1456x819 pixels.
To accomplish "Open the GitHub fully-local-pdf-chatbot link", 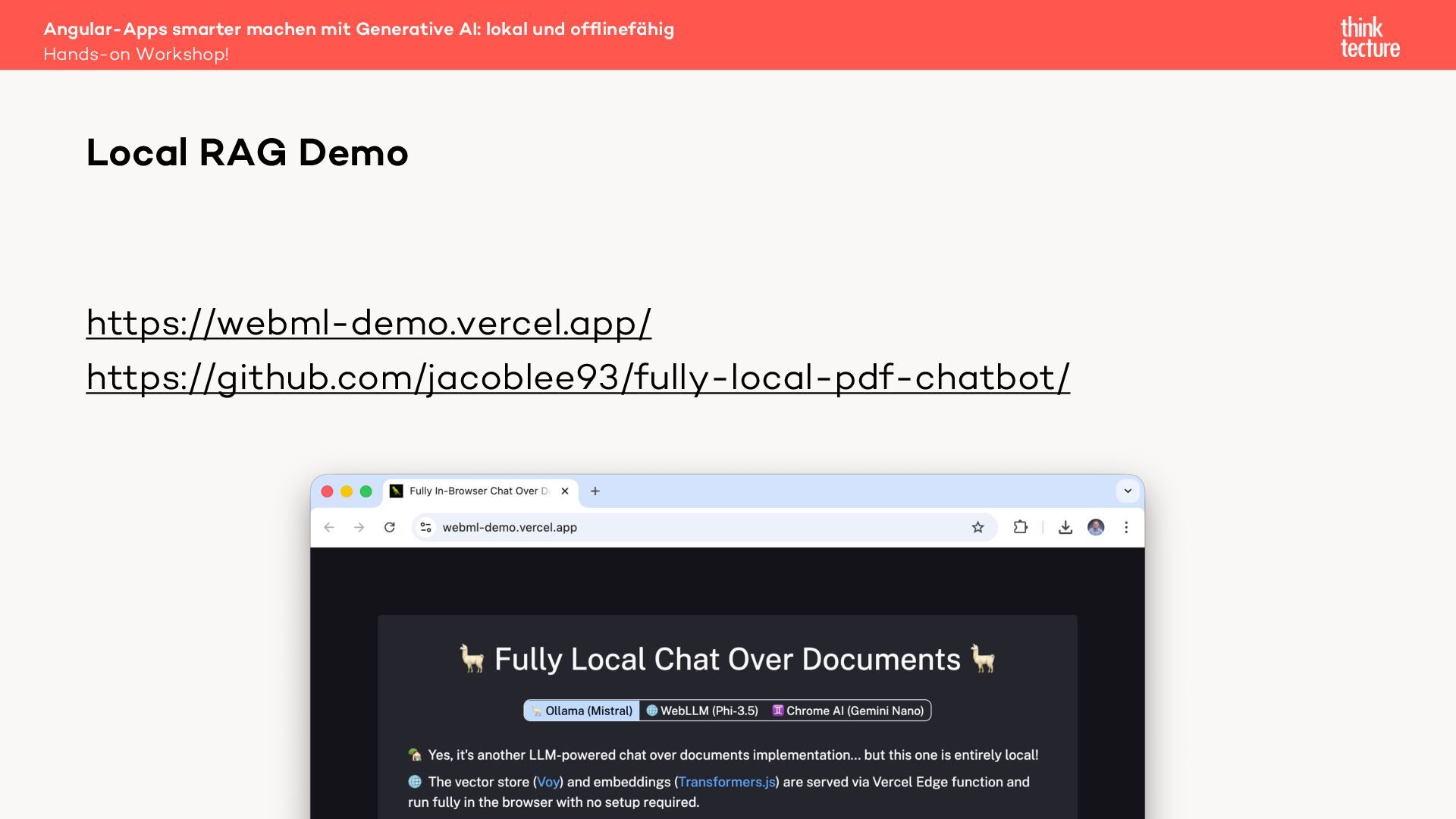I will 578,378.
